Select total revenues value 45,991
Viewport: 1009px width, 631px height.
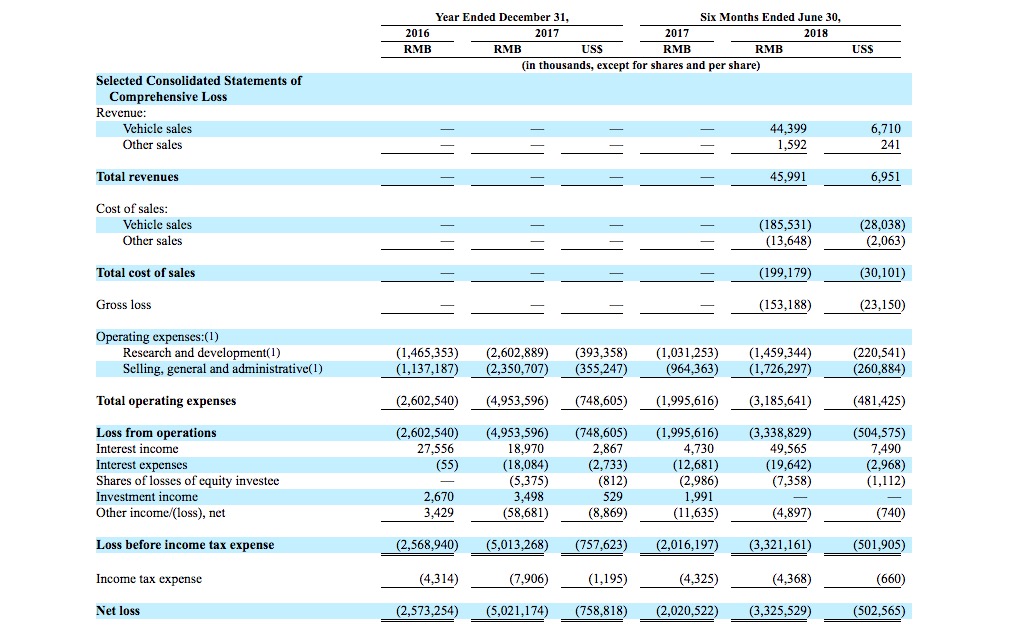coord(789,177)
